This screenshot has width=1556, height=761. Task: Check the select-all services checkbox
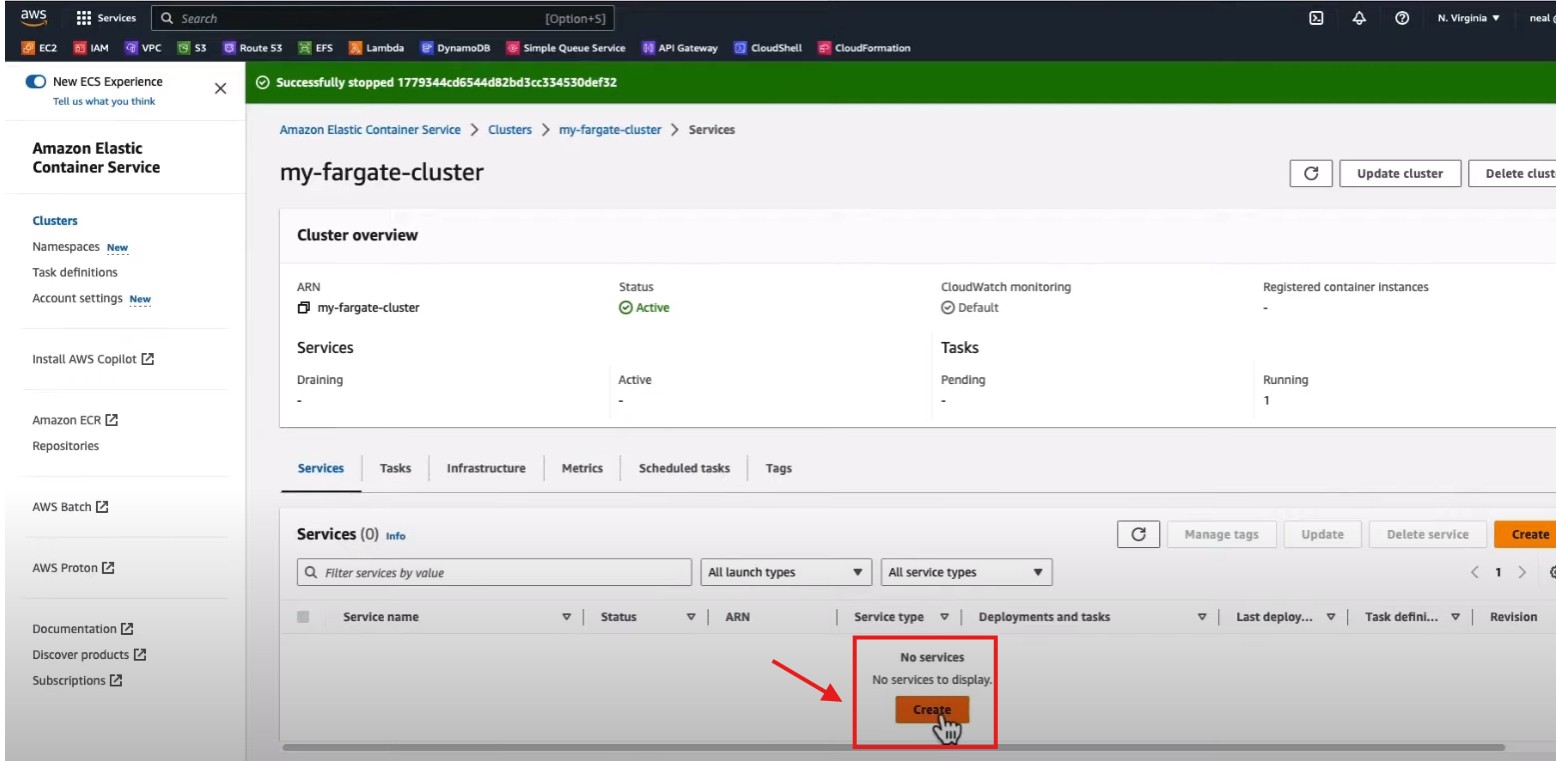[x=303, y=617]
